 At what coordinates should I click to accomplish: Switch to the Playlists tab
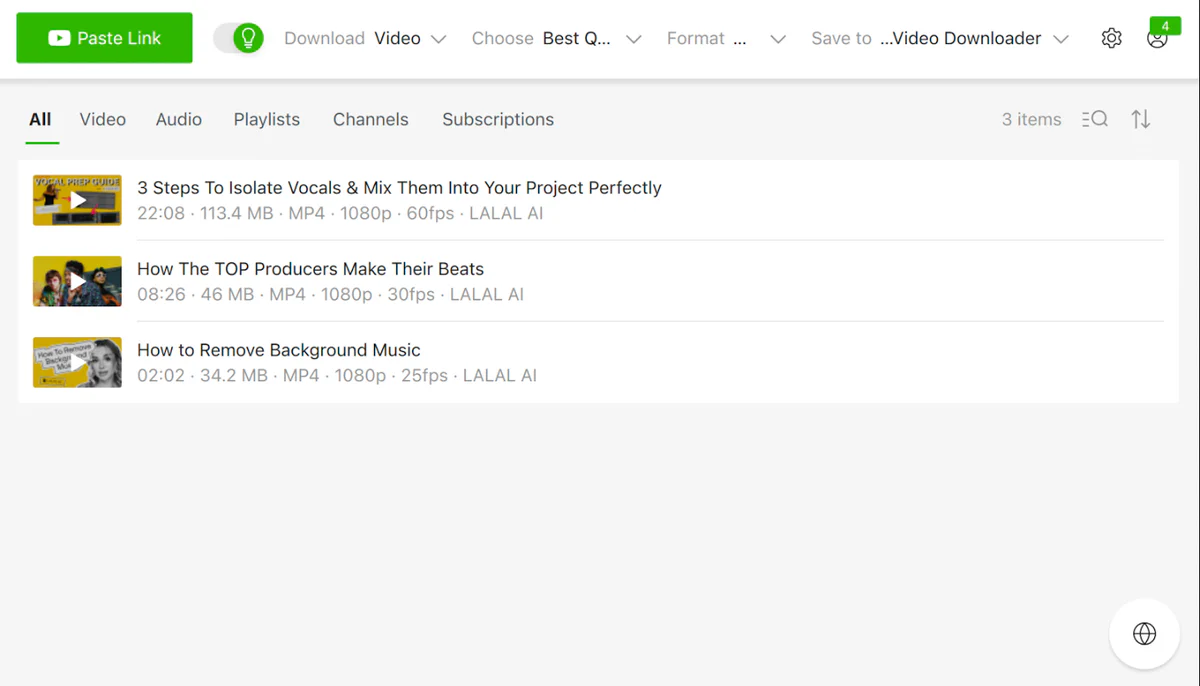(x=266, y=119)
